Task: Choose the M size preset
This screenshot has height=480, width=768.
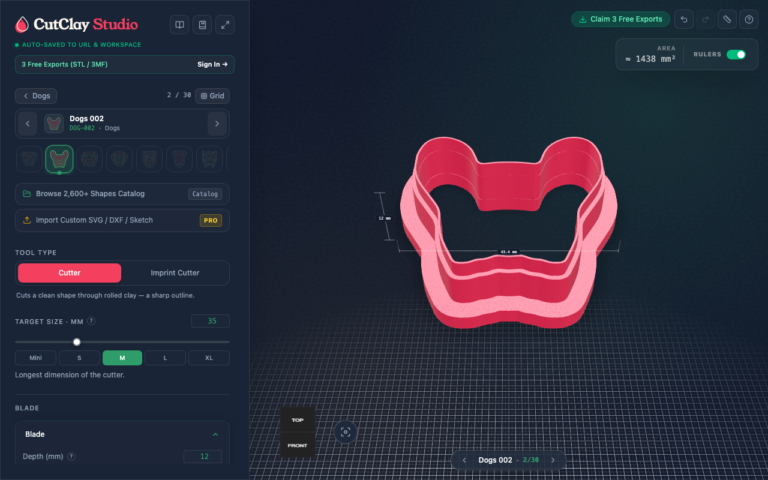Action: pos(122,358)
